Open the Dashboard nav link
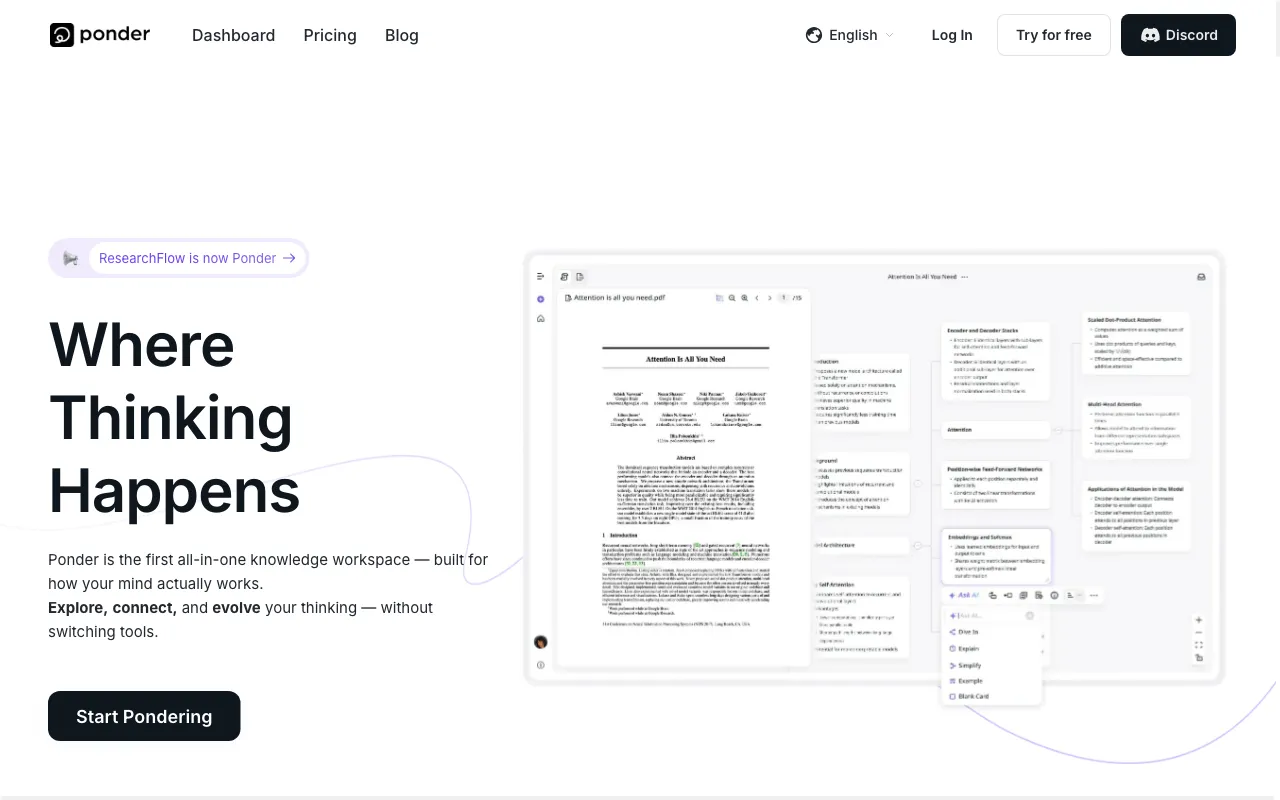Screen dimensions: 1280x800 (233, 35)
